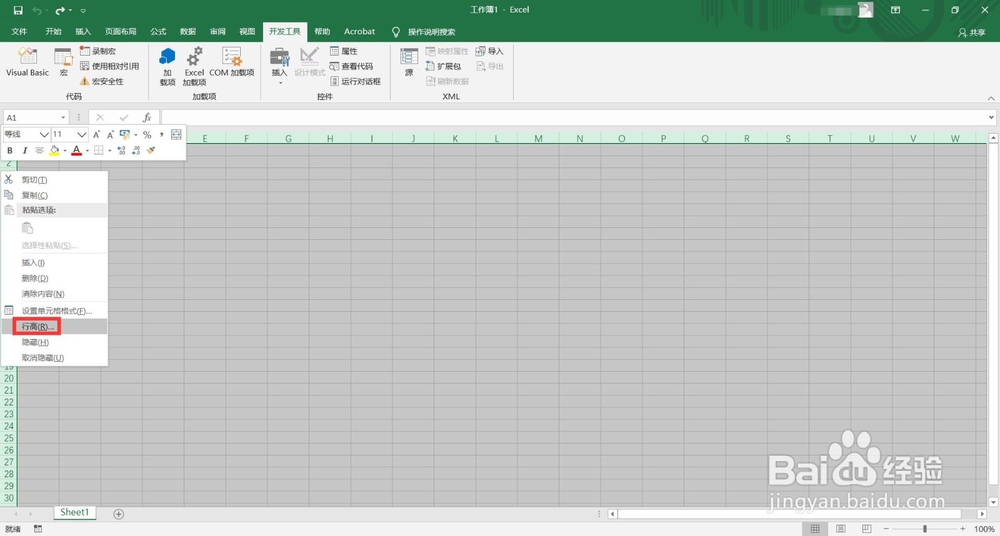Choose Copy (复制) from context menu
The image size is (1000, 536).
coord(54,195)
